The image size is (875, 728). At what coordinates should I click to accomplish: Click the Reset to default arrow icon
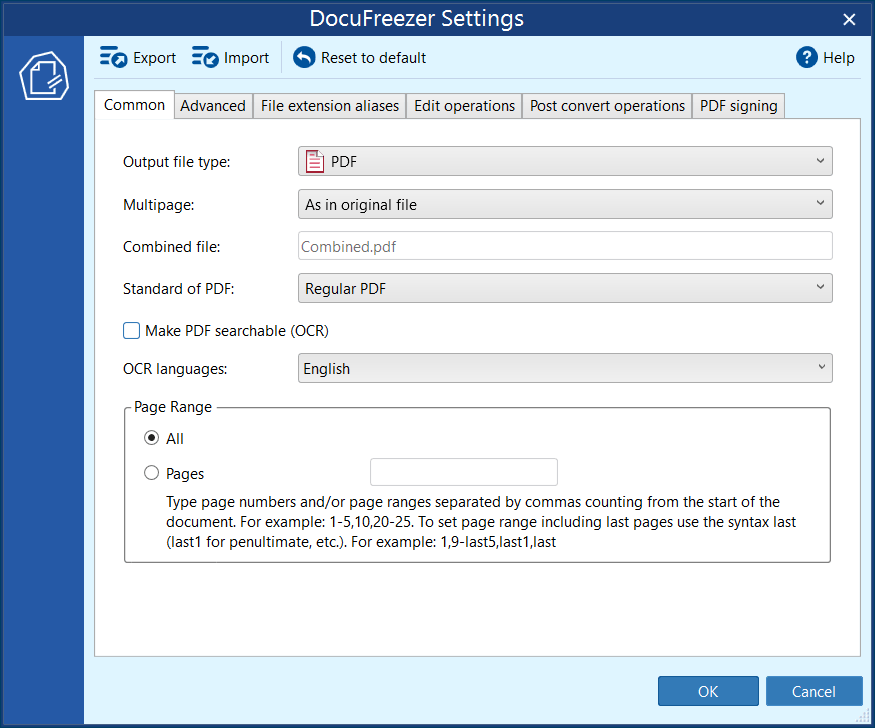(x=304, y=57)
